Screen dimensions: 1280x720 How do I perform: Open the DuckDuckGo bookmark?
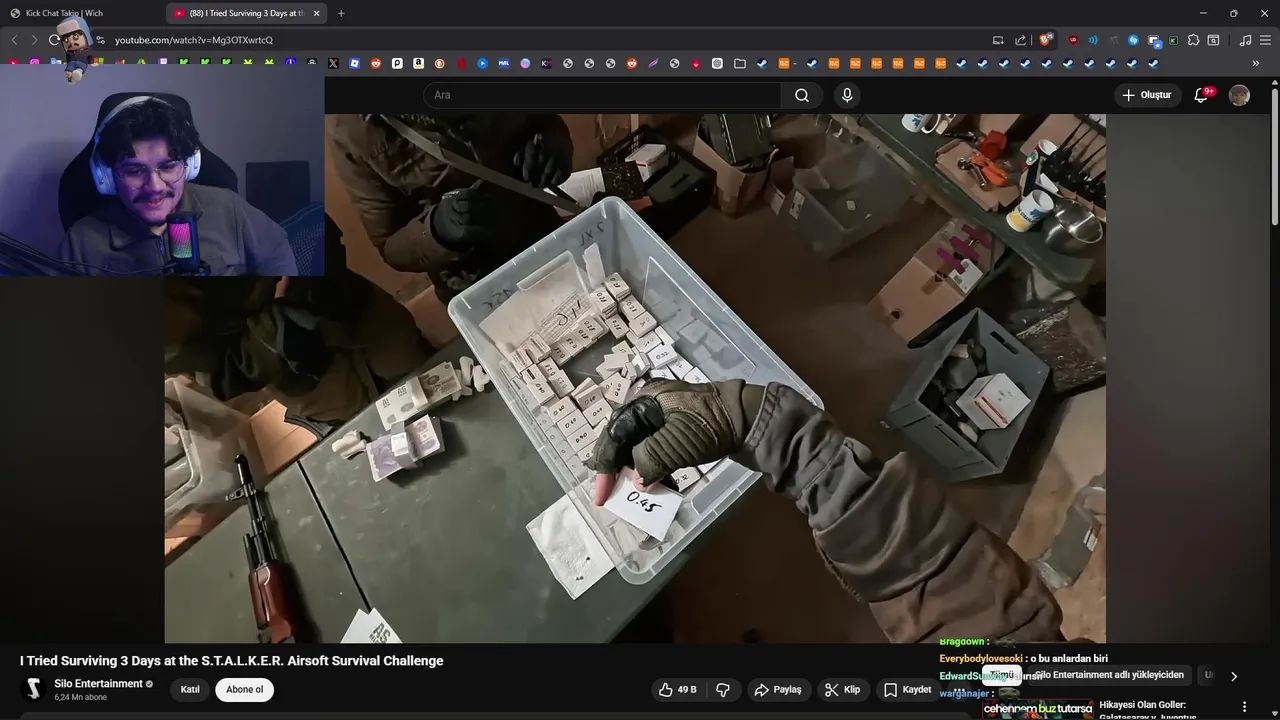point(439,63)
